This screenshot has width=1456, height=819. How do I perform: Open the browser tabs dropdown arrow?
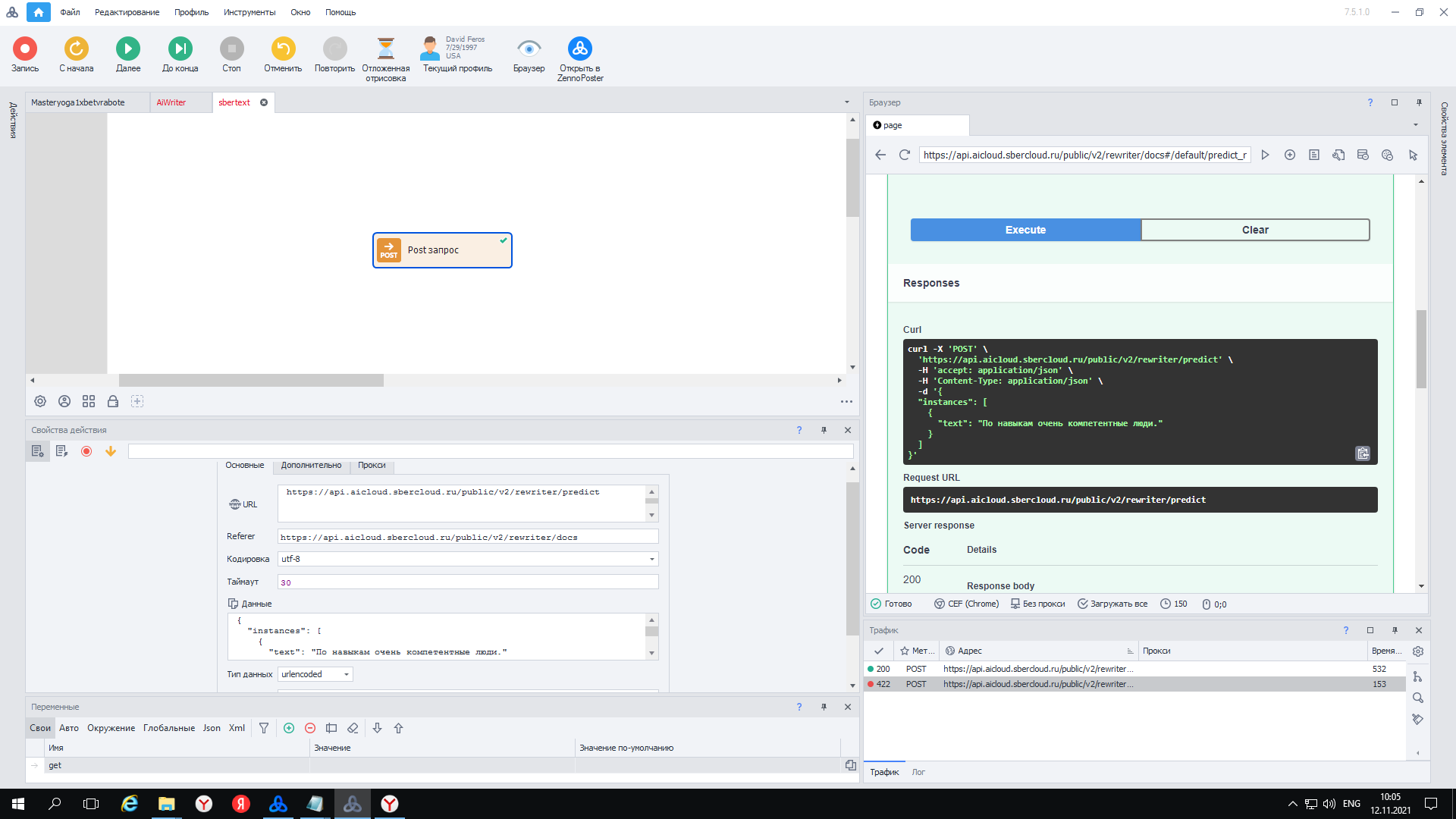pyautogui.click(x=1416, y=125)
